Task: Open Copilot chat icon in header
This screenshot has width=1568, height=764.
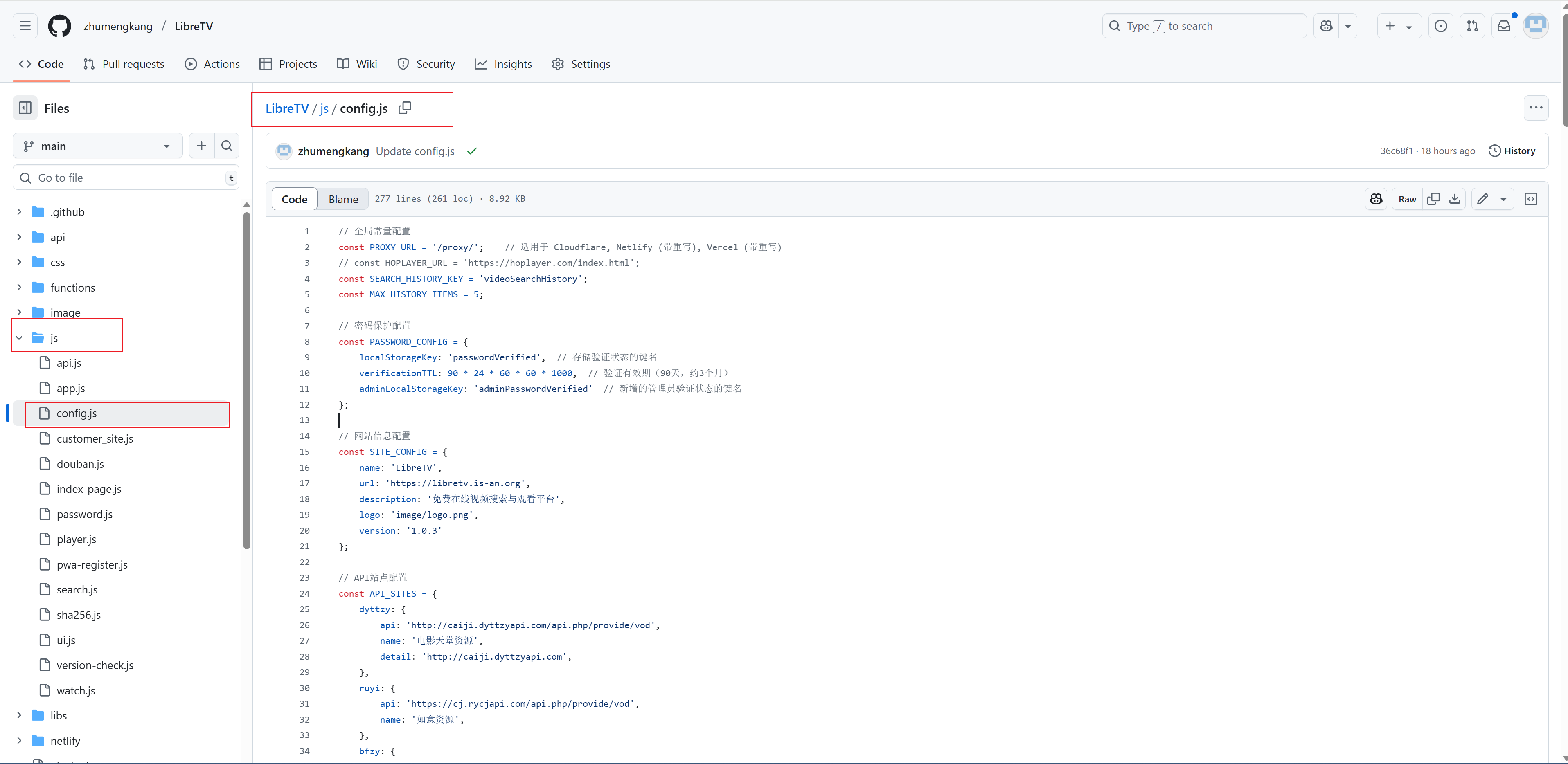Action: tap(1326, 26)
